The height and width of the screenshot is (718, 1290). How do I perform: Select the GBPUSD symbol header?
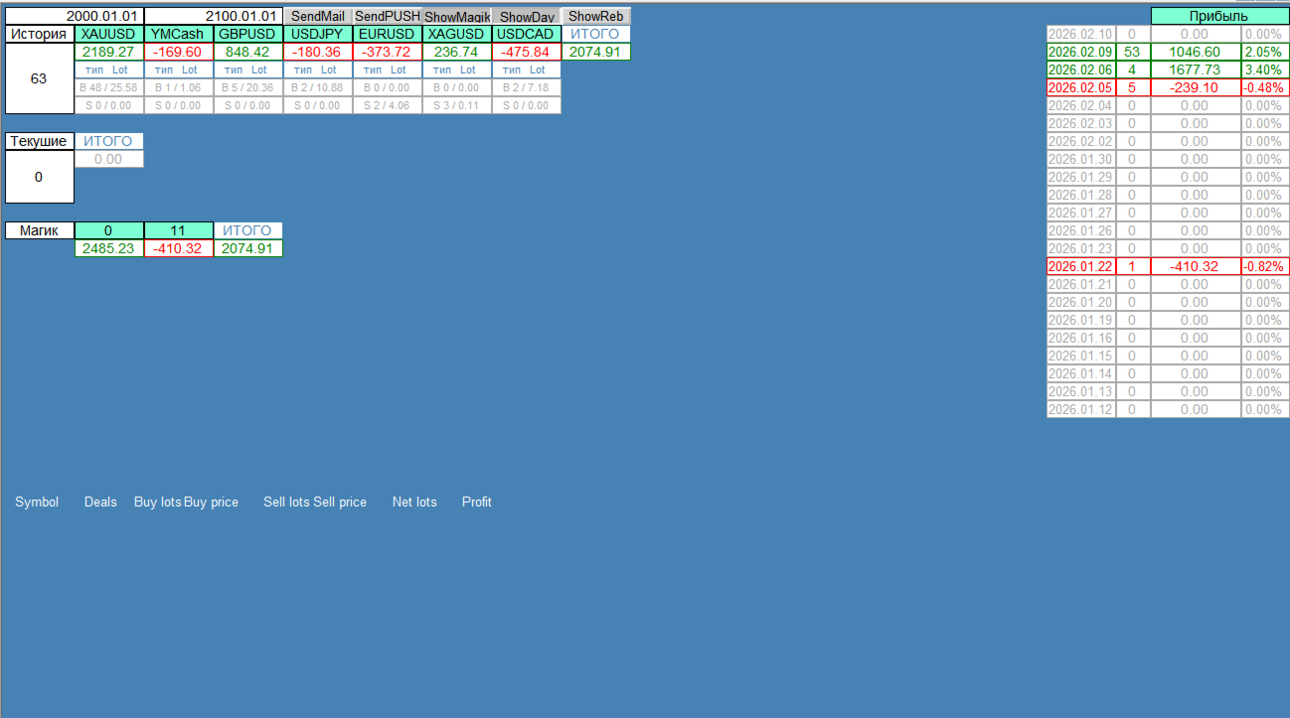[x=248, y=34]
